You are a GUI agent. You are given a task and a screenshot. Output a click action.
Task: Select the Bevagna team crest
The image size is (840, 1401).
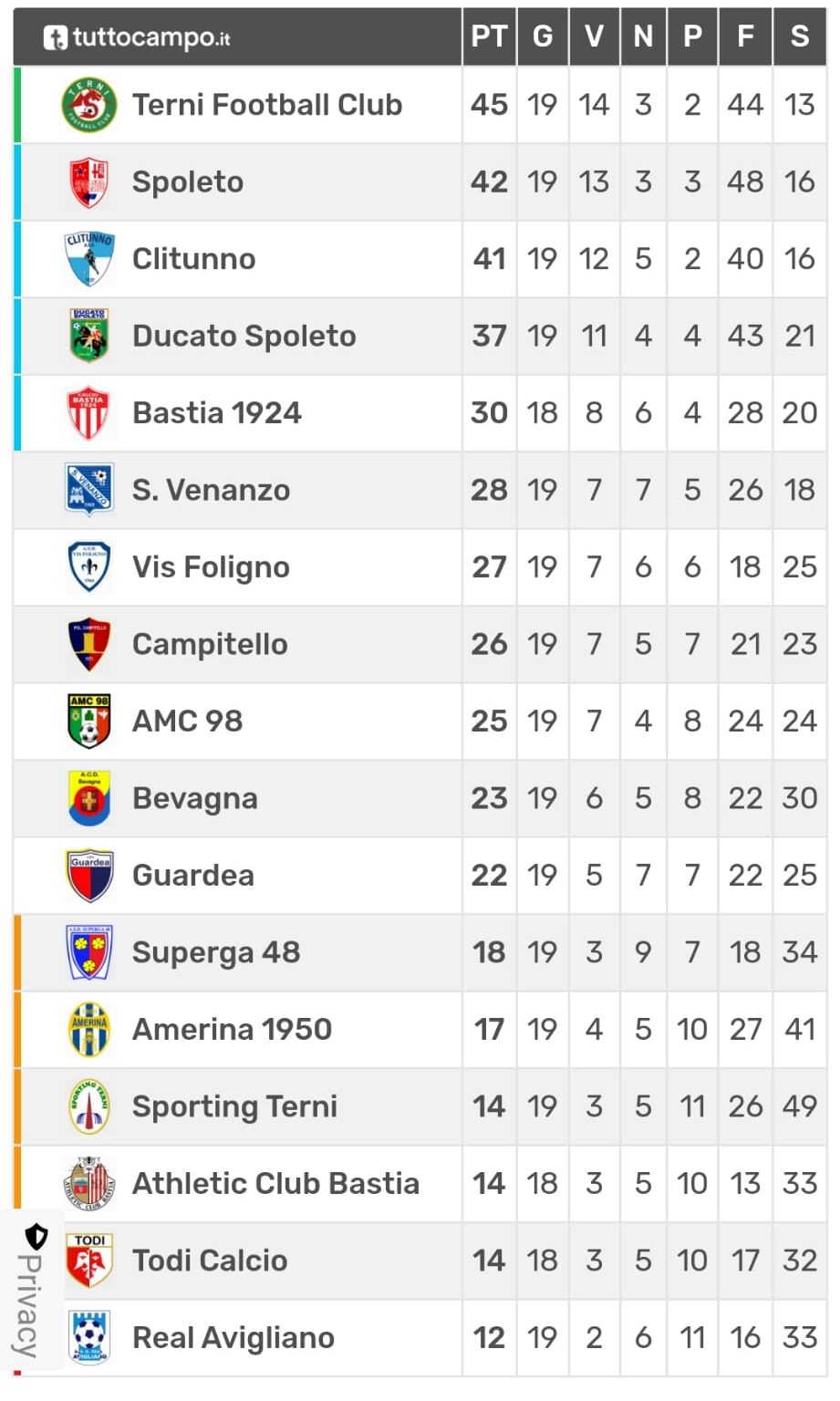[88, 798]
